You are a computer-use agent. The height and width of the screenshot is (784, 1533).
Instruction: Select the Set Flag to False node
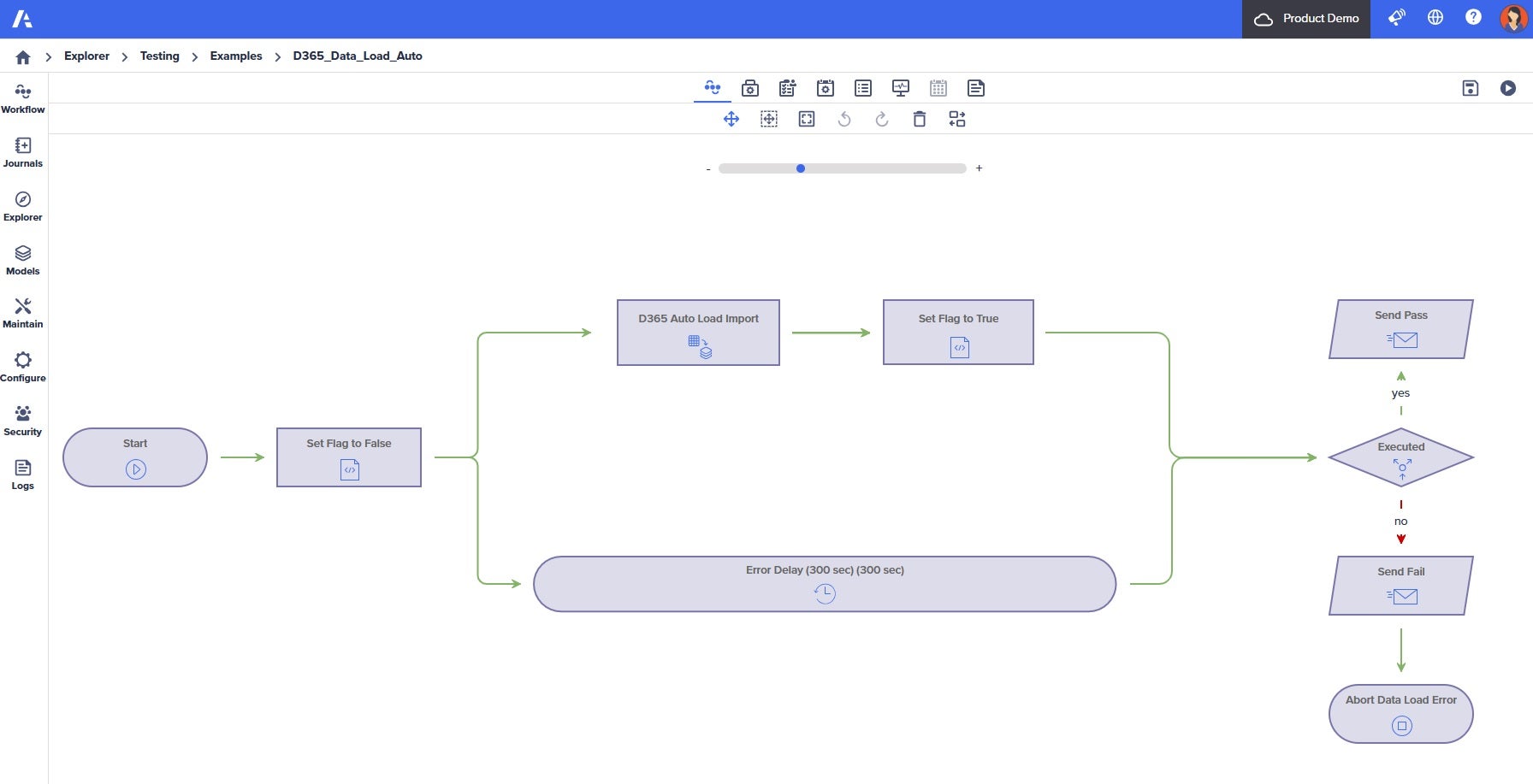(349, 457)
